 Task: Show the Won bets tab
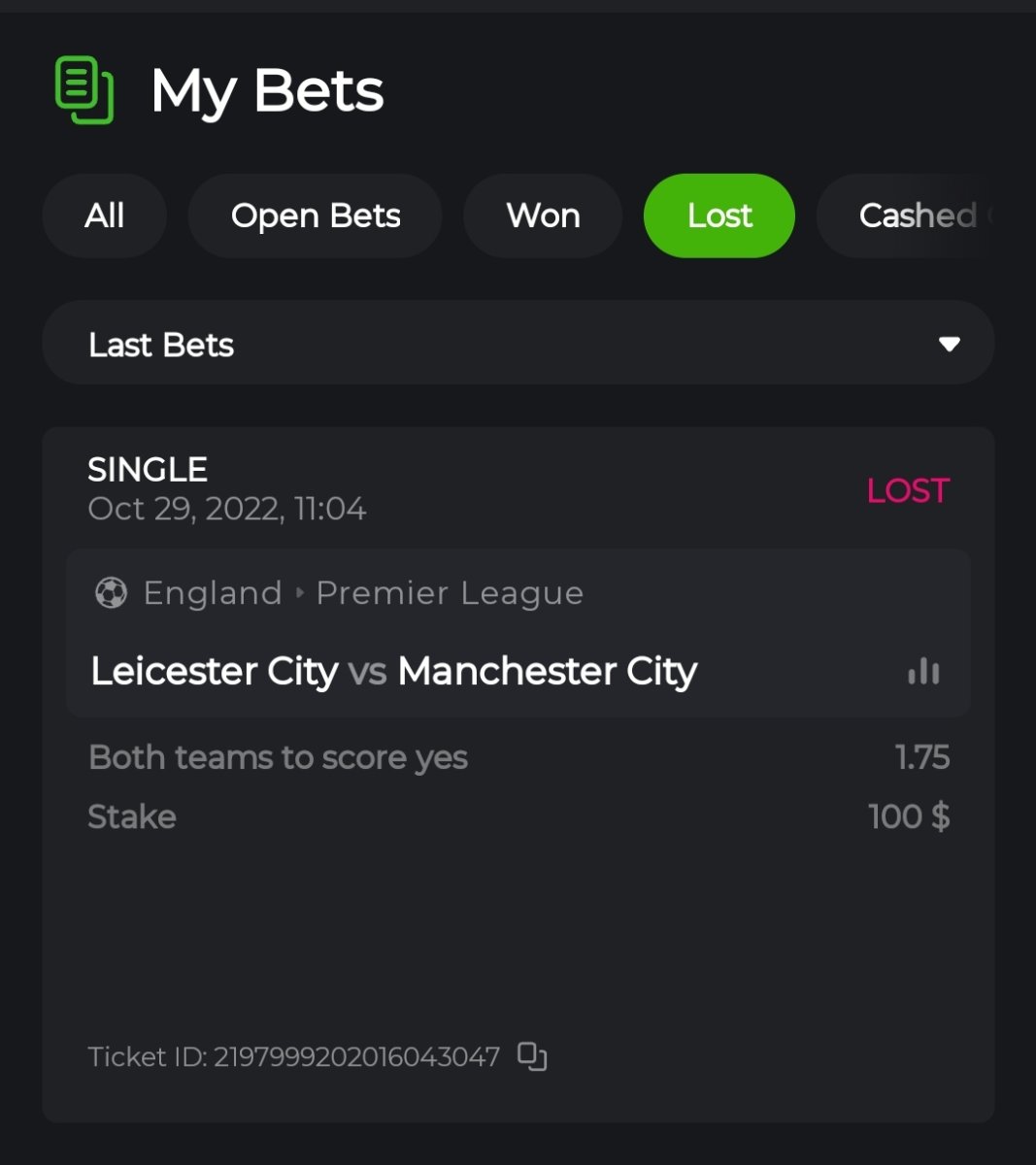[x=543, y=216]
